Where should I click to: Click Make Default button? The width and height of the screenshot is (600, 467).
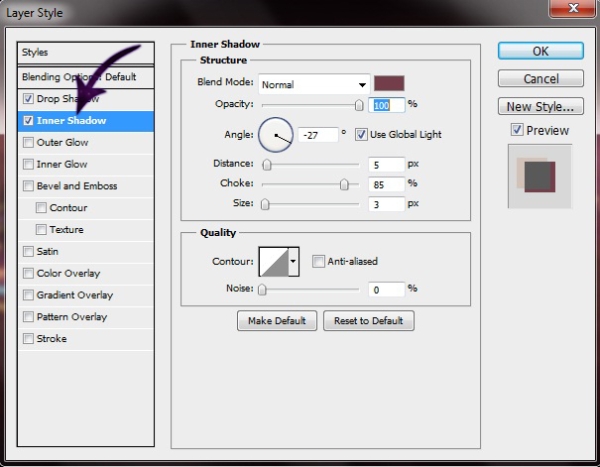(277, 321)
